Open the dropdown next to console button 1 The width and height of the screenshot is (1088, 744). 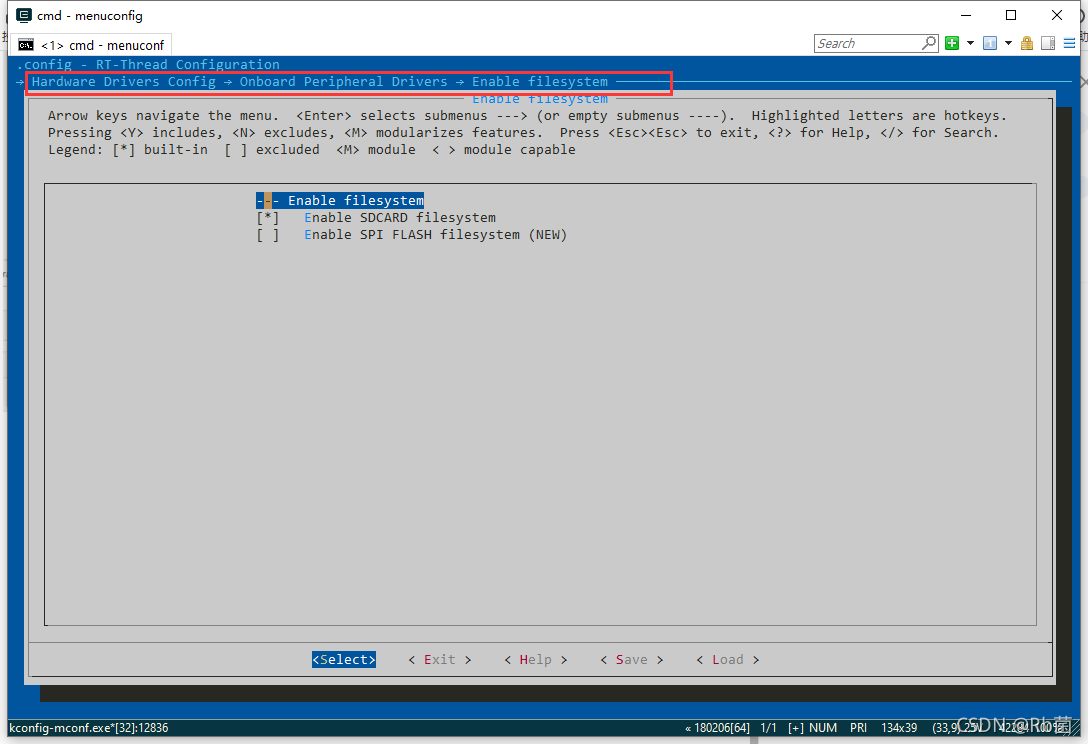pyautogui.click(x=1007, y=42)
